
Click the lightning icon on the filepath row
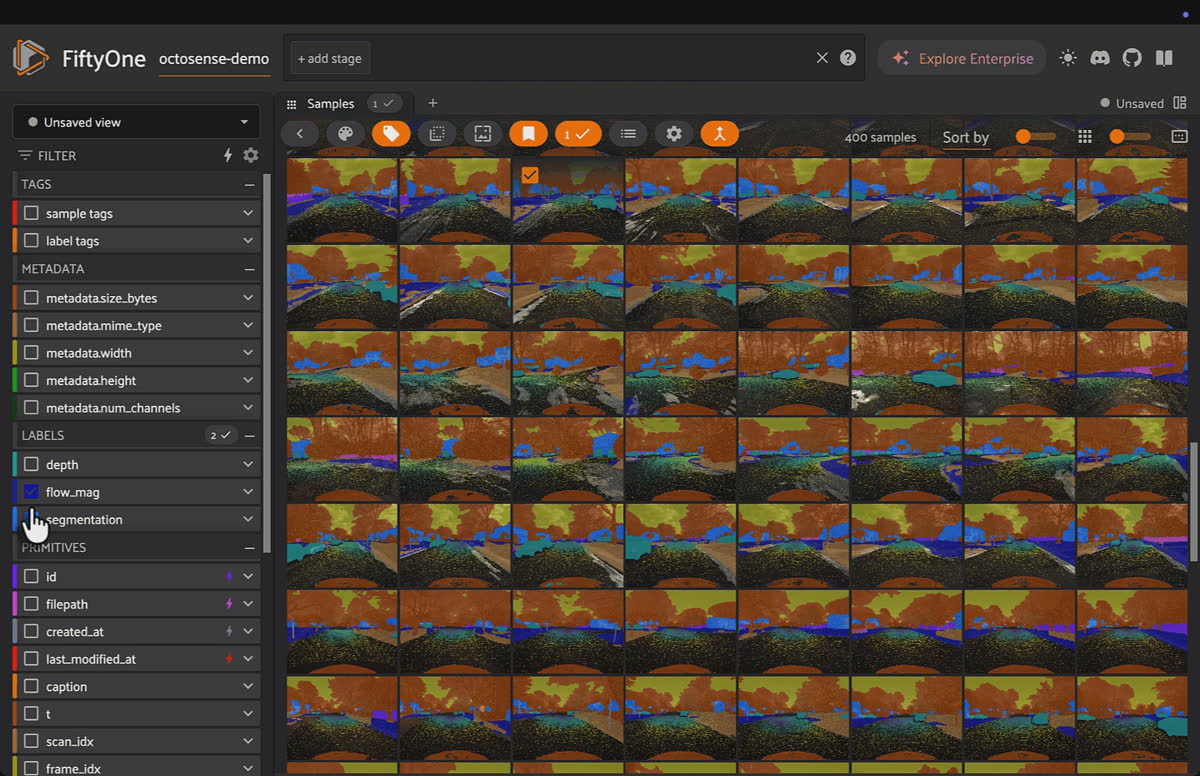tap(229, 604)
